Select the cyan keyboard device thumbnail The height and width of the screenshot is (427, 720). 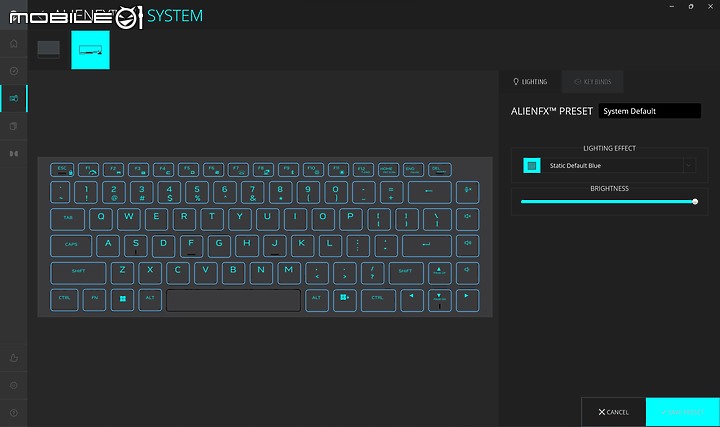[90, 50]
